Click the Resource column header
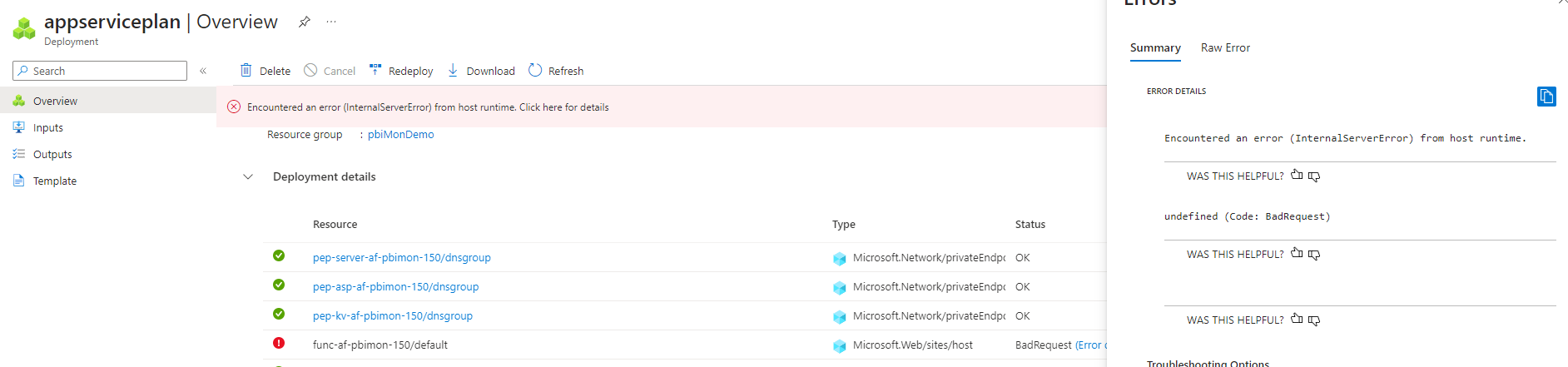 pyautogui.click(x=335, y=224)
